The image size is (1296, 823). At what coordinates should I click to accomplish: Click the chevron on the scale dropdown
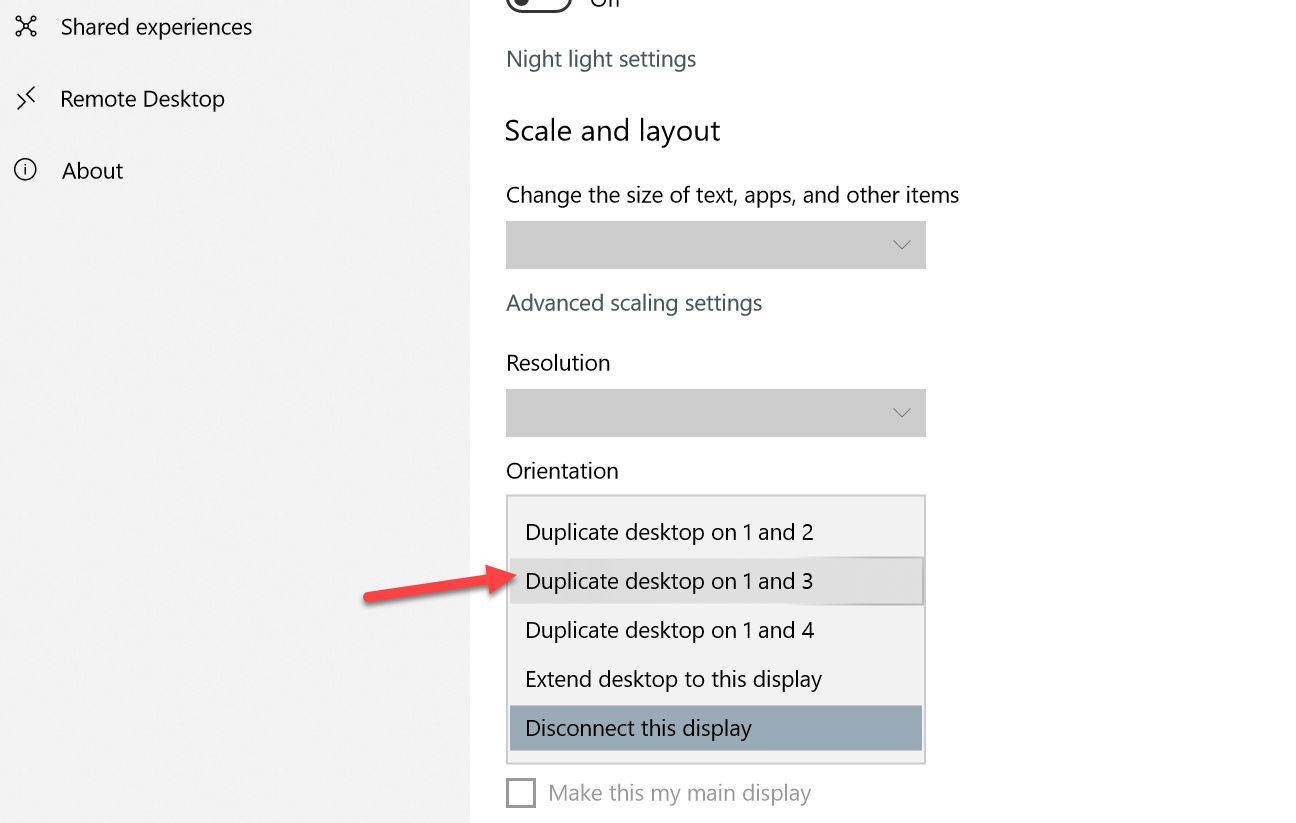point(901,245)
